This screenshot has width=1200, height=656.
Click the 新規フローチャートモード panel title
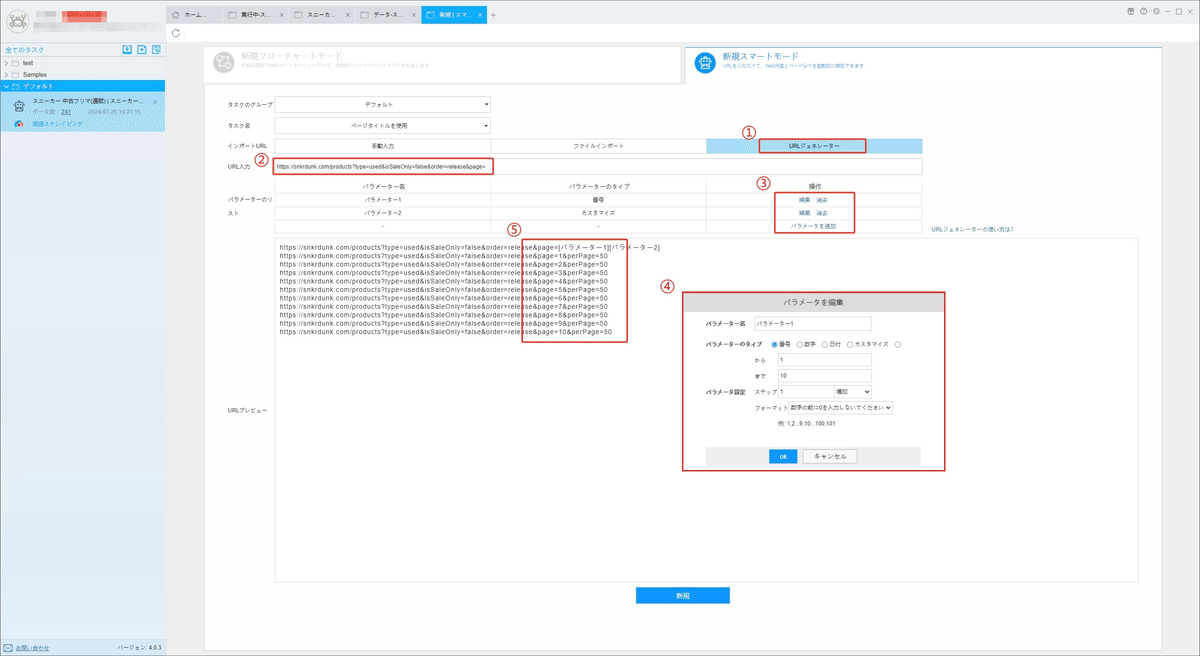(290, 57)
